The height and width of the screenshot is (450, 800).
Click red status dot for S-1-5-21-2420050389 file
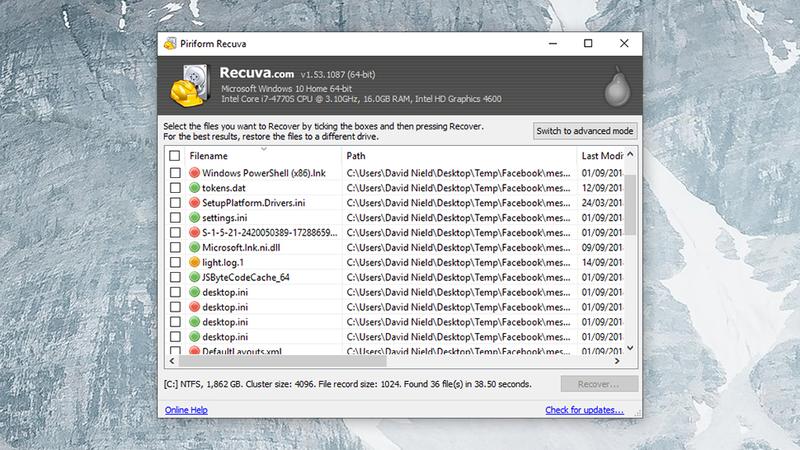194,232
